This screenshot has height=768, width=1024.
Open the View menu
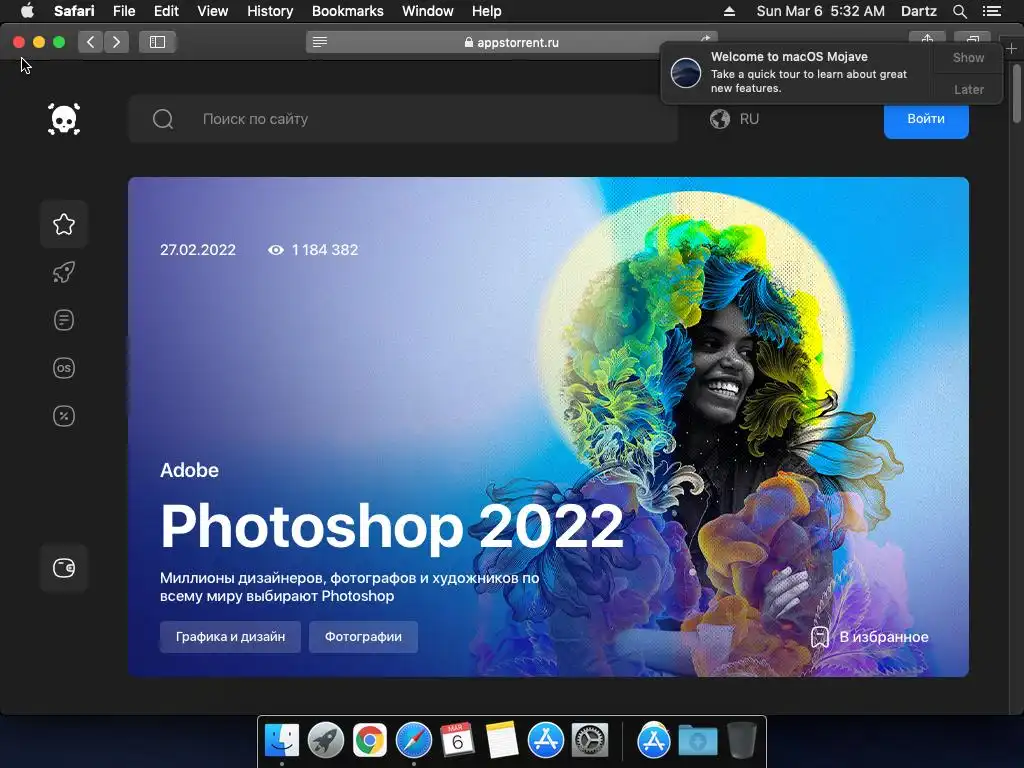(213, 11)
